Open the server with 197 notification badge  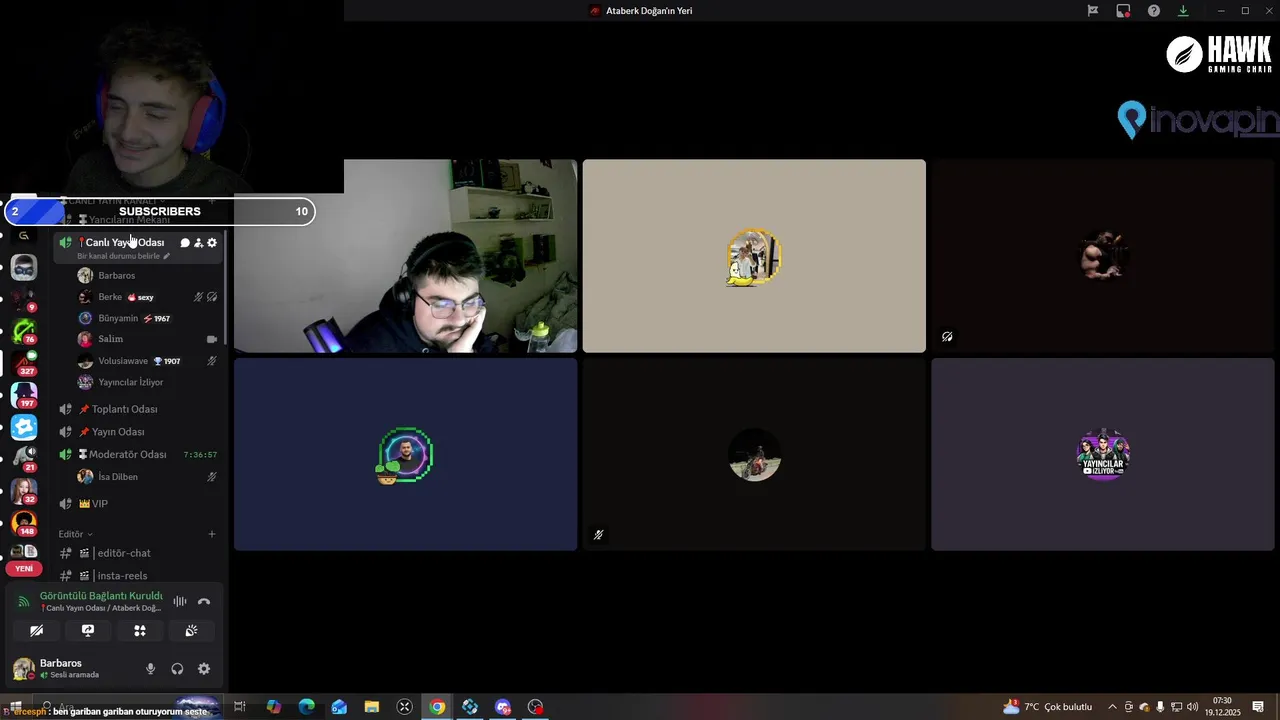coord(24,395)
